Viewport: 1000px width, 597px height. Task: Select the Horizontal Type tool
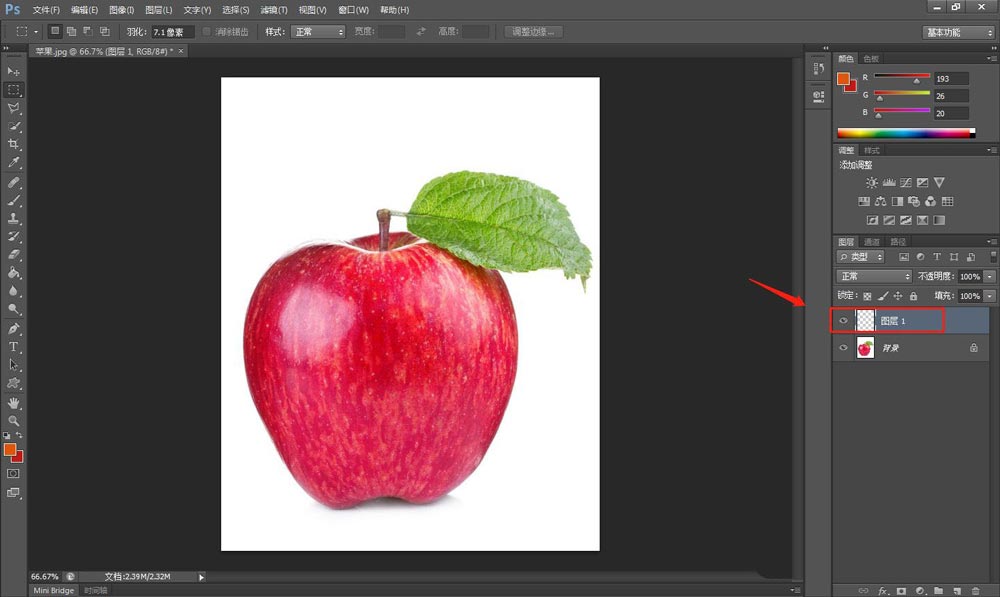pos(13,347)
